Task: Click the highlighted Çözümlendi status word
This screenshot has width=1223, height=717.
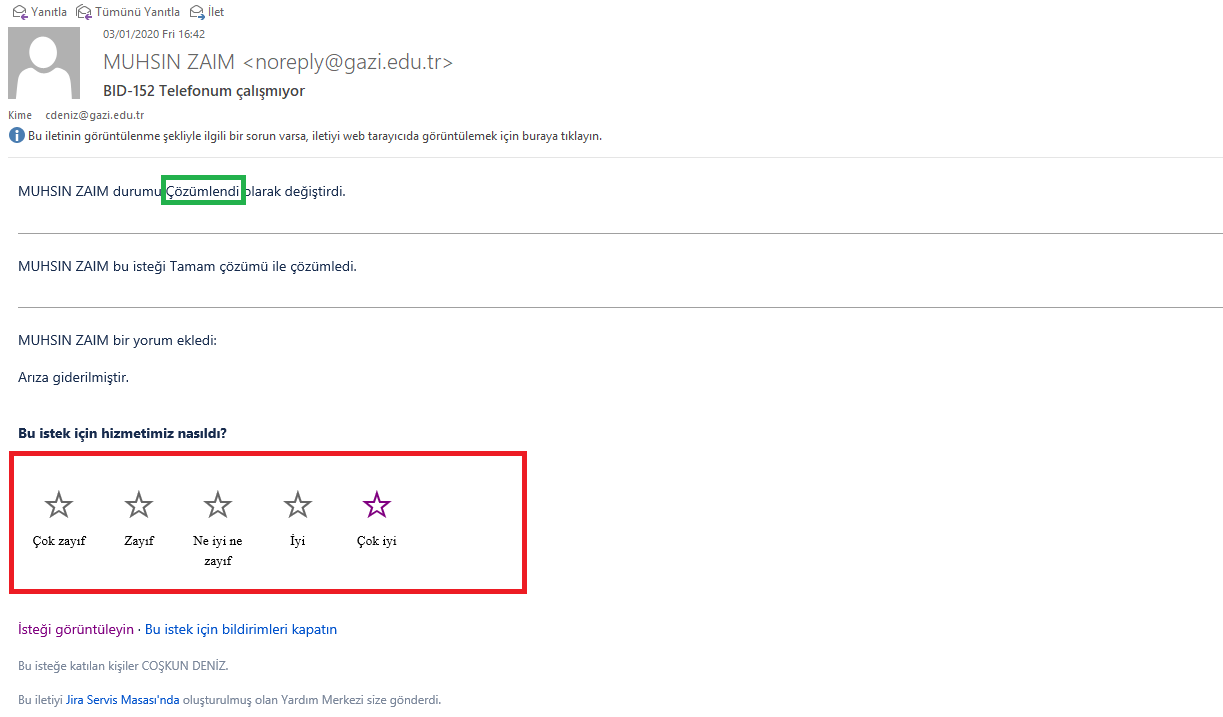Action: tap(203, 191)
